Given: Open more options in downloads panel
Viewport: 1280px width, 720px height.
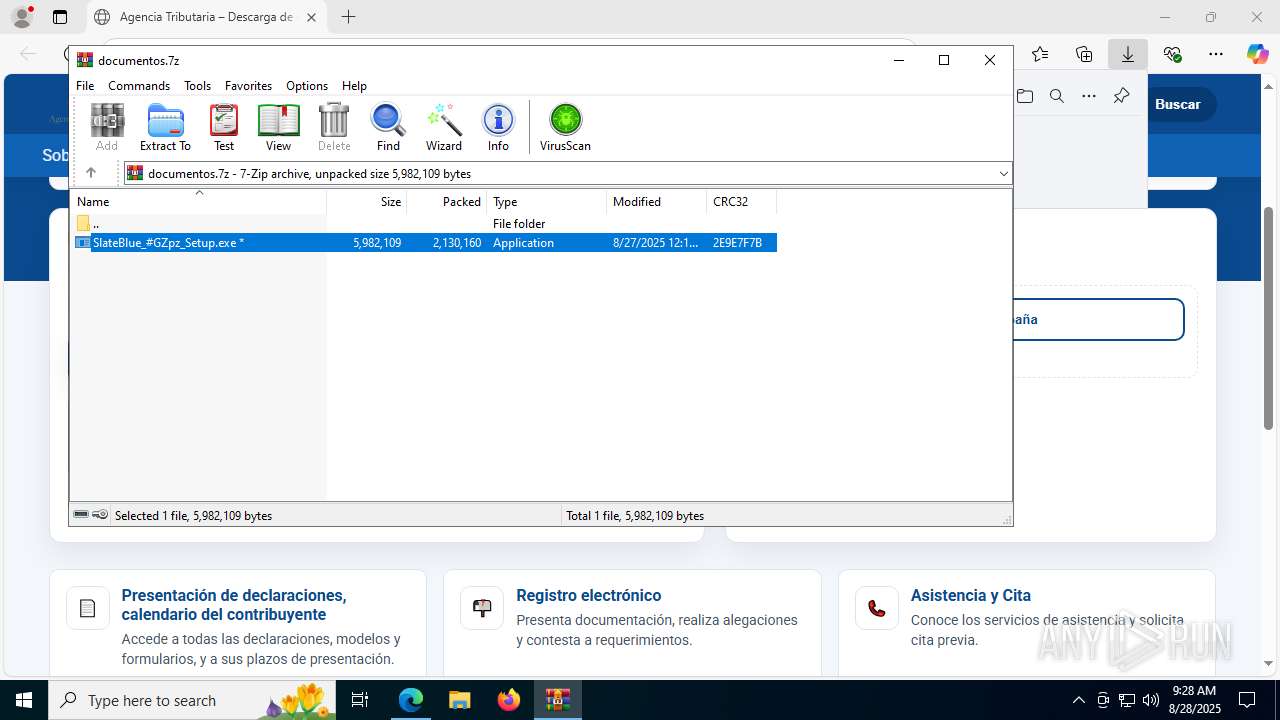Looking at the screenshot, I should (x=1089, y=96).
